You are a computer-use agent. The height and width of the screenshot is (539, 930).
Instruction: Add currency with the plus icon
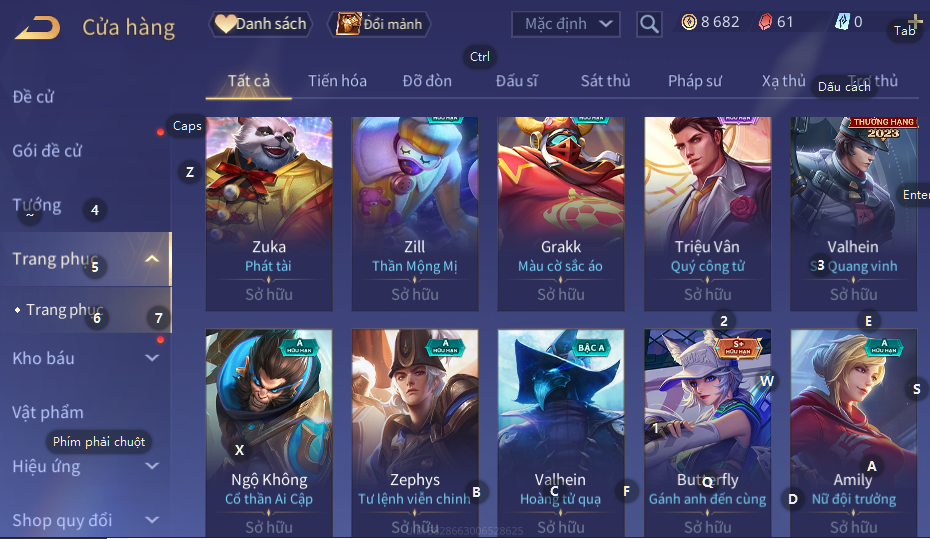tap(916, 23)
